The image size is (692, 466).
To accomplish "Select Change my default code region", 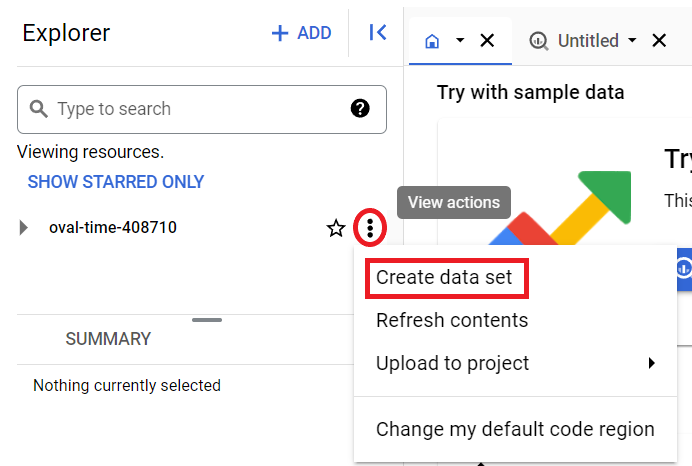I will pyautogui.click(x=515, y=429).
